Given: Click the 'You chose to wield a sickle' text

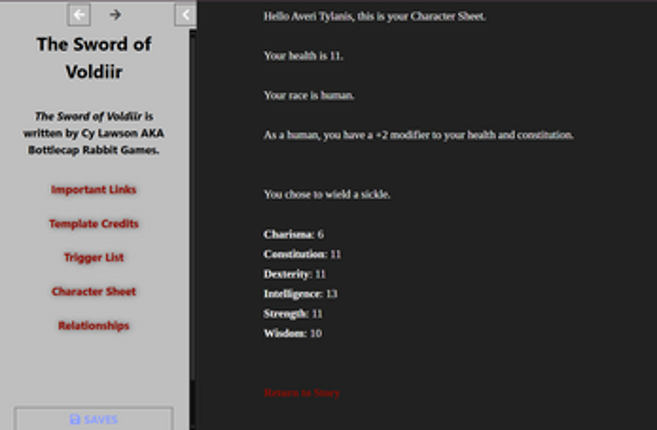Looking at the screenshot, I should pyautogui.click(x=327, y=194).
